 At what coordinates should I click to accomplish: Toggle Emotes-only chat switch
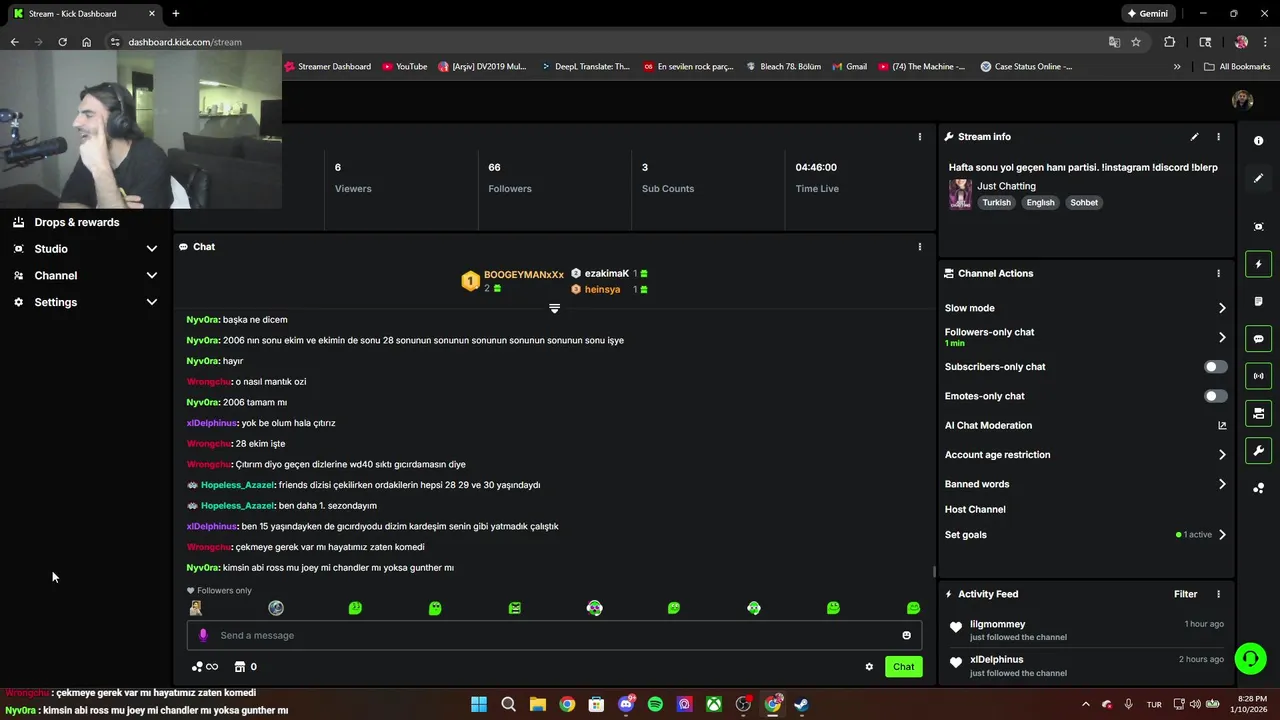[x=1215, y=396]
